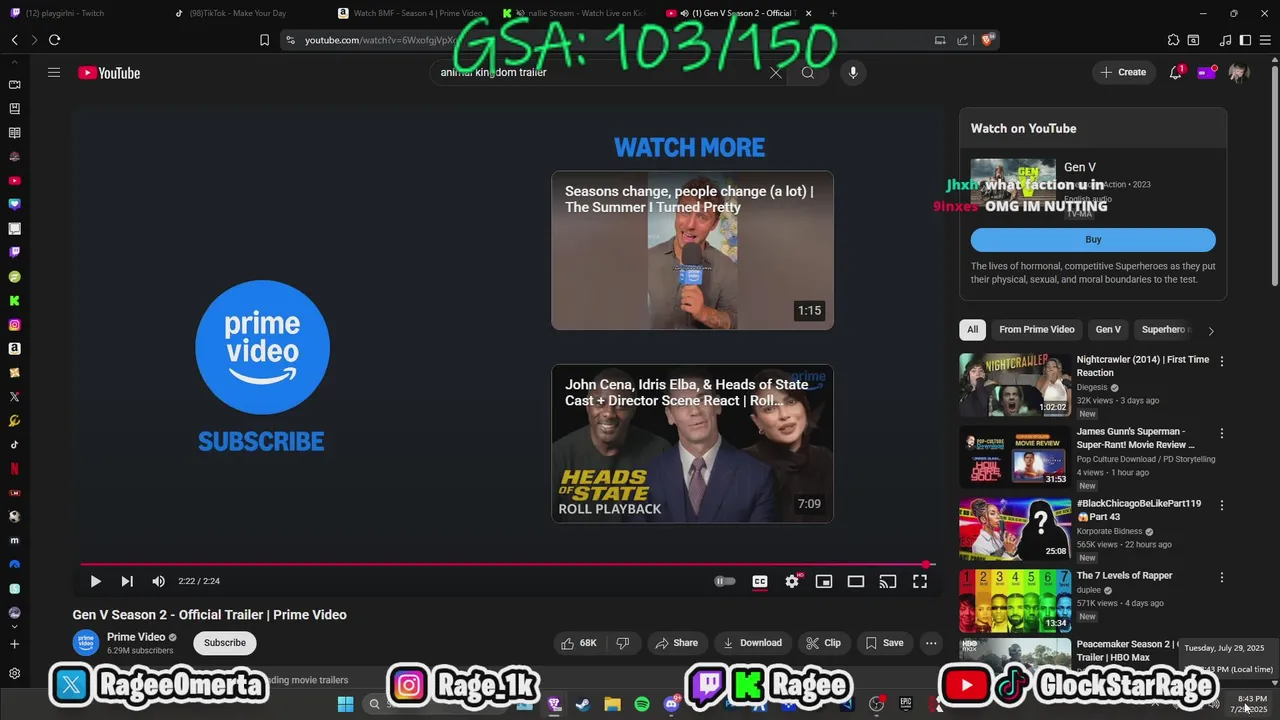Watch Heads of State Roll Playback endscreen video
This screenshot has width=1280, height=720.
tap(692, 443)
